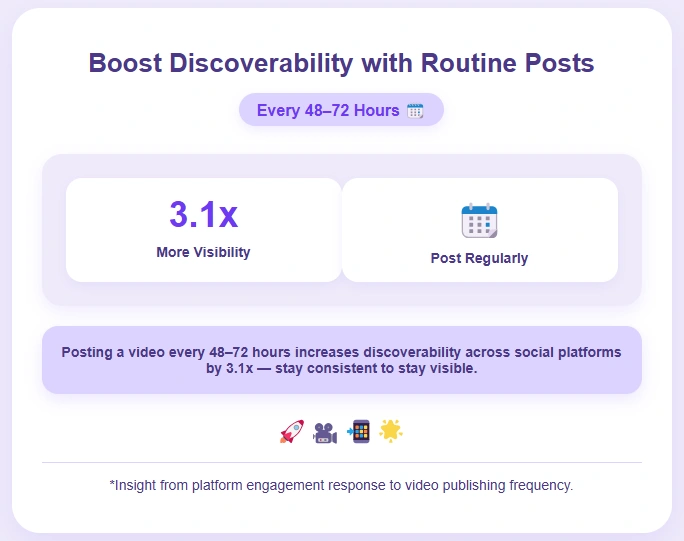Screen dimensions: 684x541
Task: Click the phone with arrow emoji
Action: (359, 431)
